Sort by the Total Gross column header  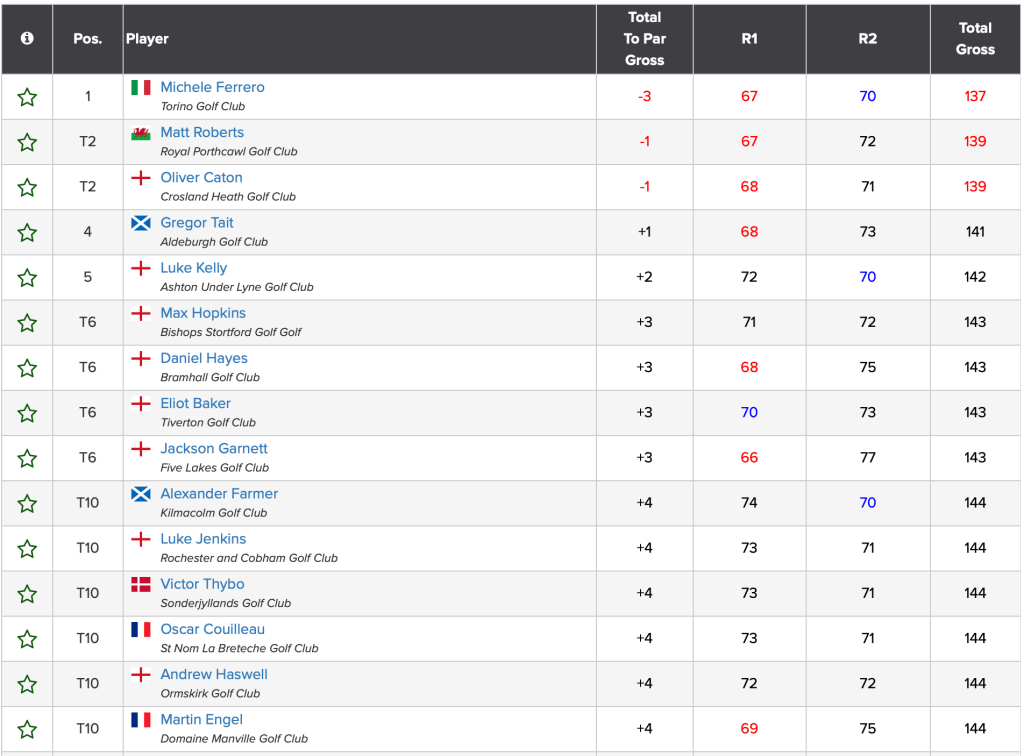pos(975,39)
